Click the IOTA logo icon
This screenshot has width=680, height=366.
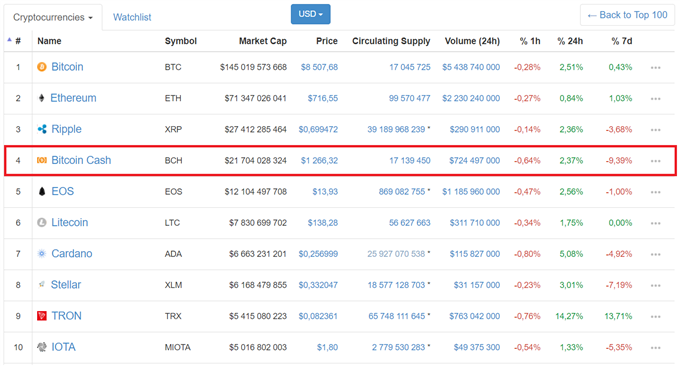click(42, 347)
